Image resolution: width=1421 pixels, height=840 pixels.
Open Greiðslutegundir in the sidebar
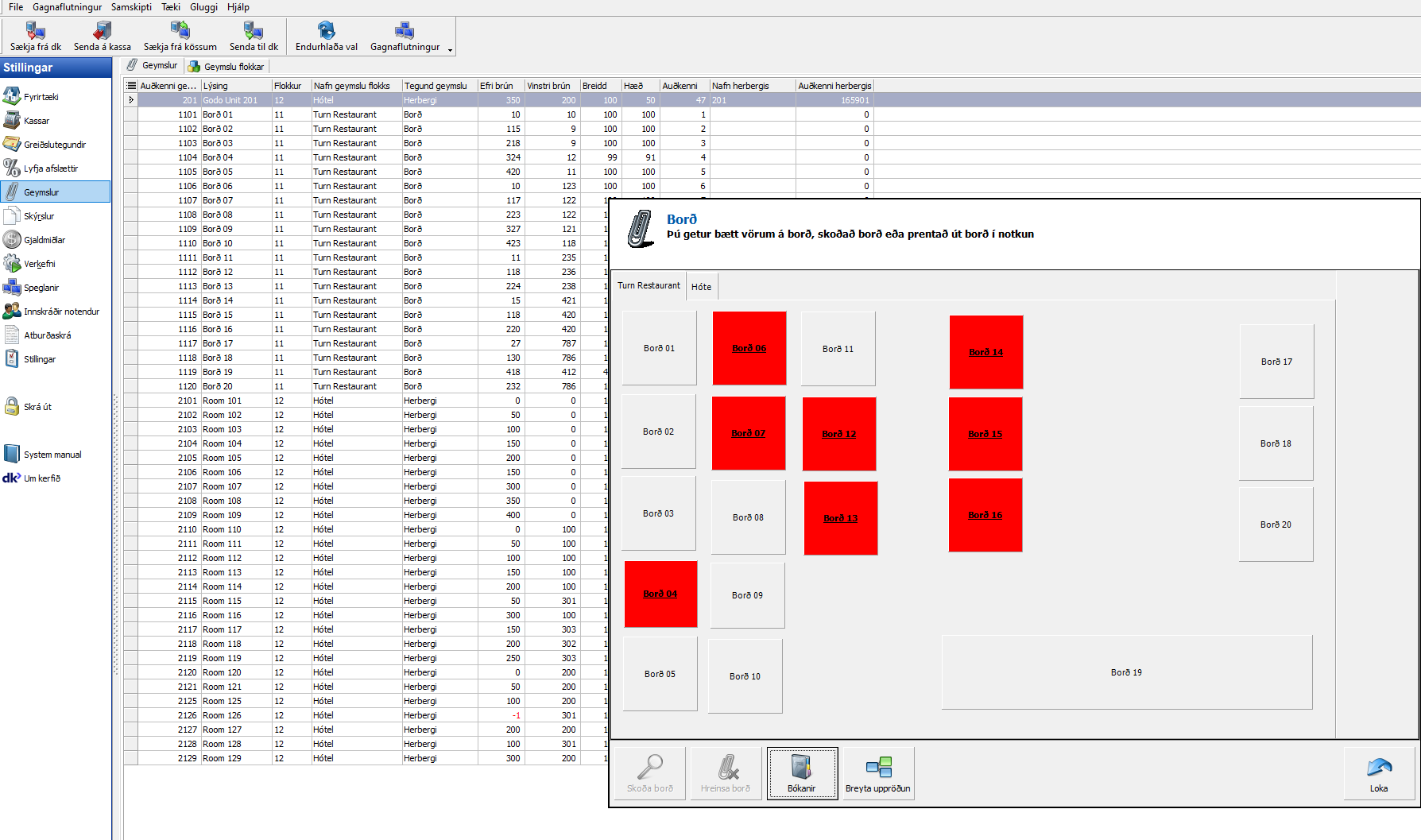(x=54, y=145)
